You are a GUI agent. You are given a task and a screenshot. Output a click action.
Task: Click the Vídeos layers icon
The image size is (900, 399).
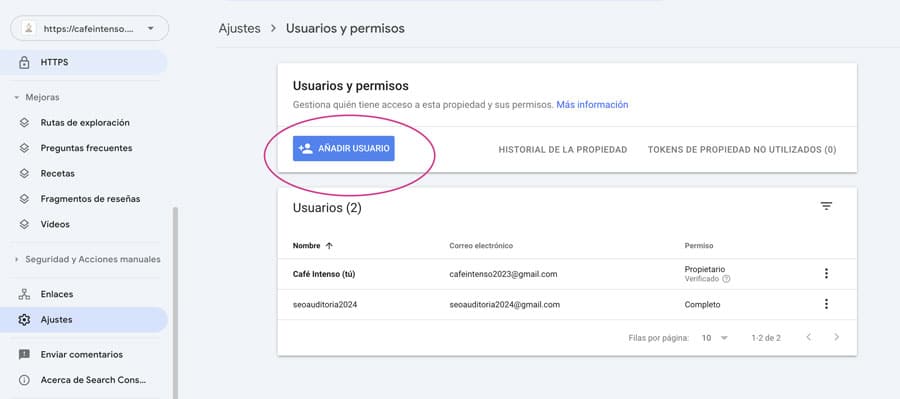(24, 224)
